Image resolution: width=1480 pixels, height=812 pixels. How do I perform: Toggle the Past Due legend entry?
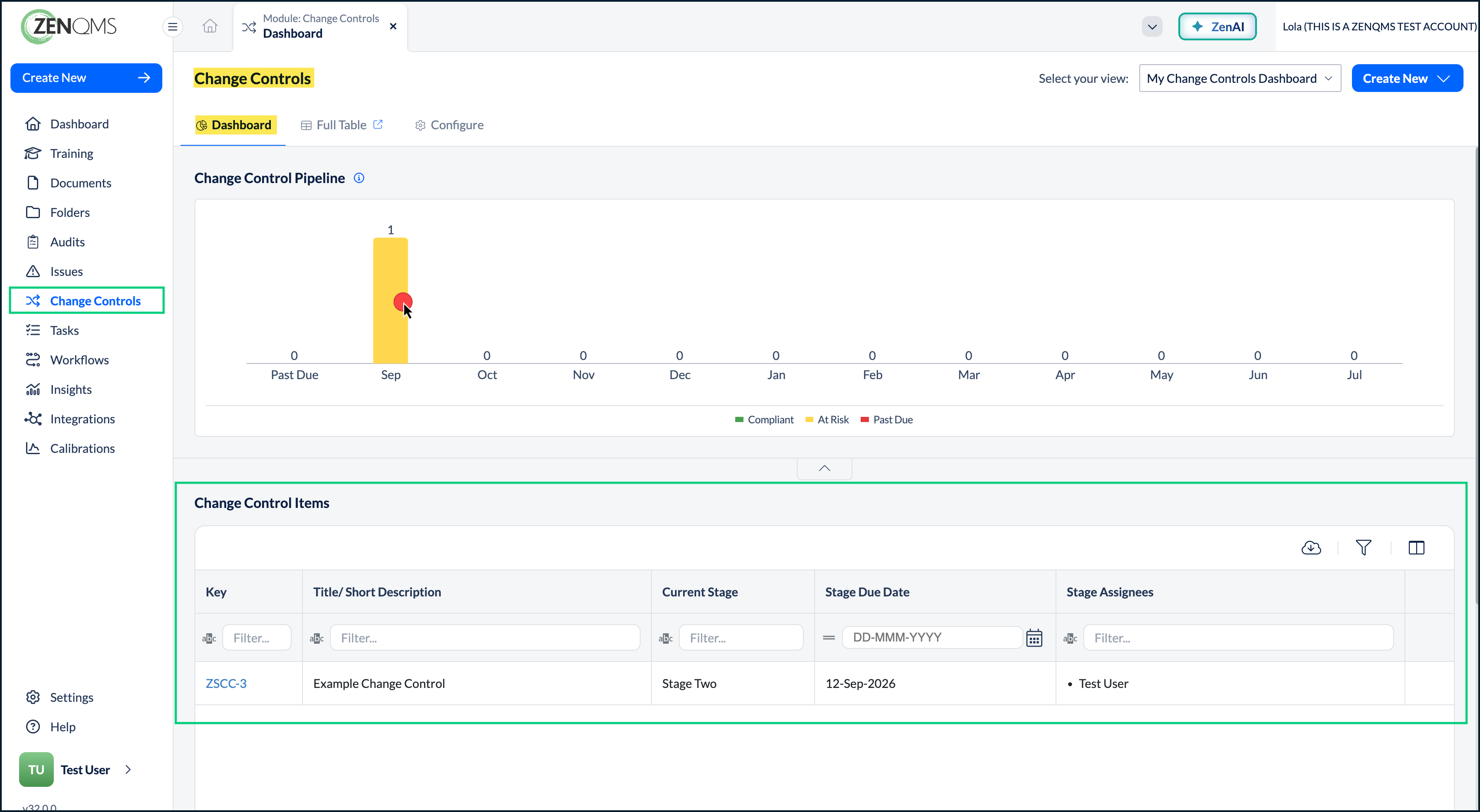pos(887,420)
